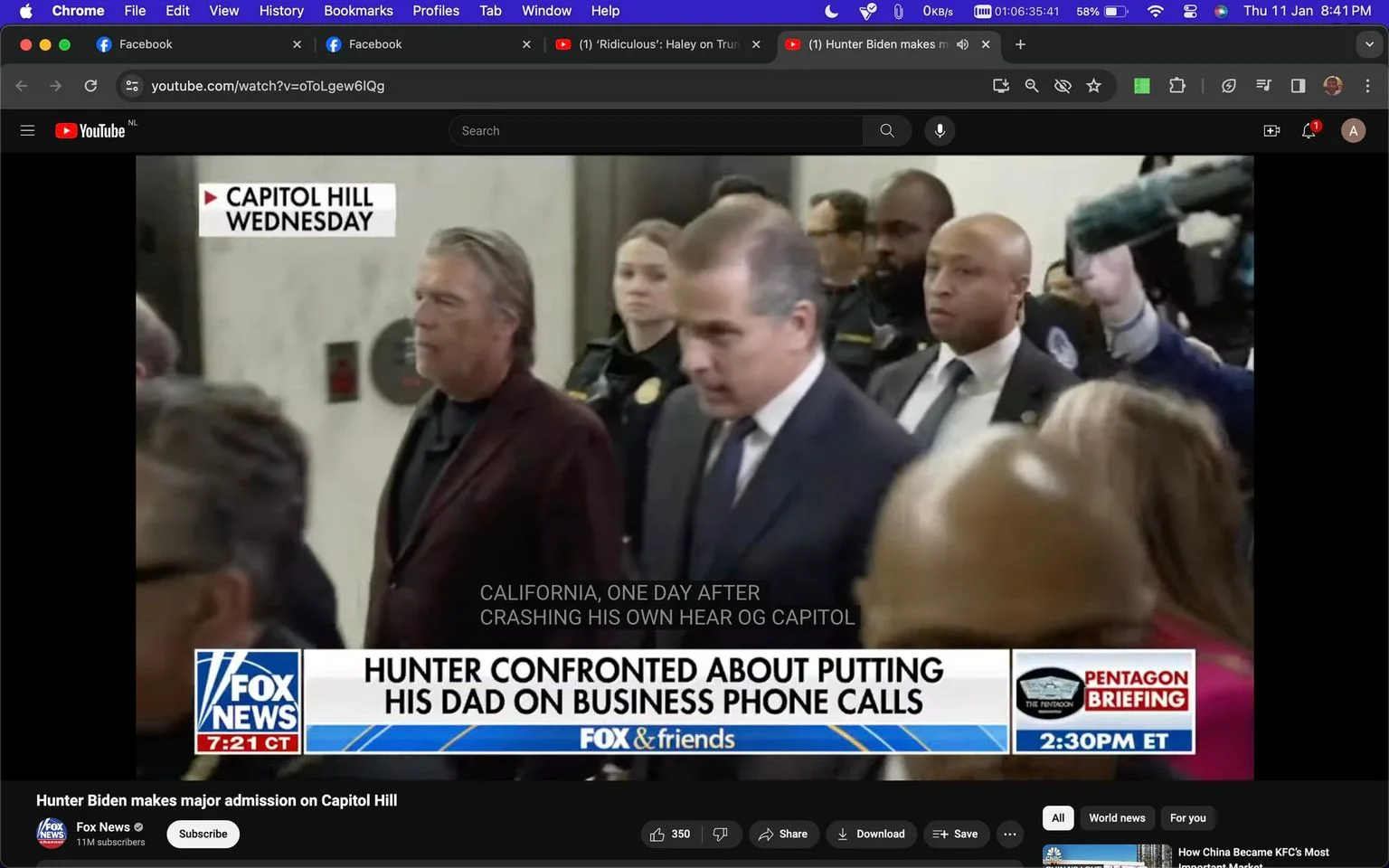Save the video to a playlist

point(955,835)
